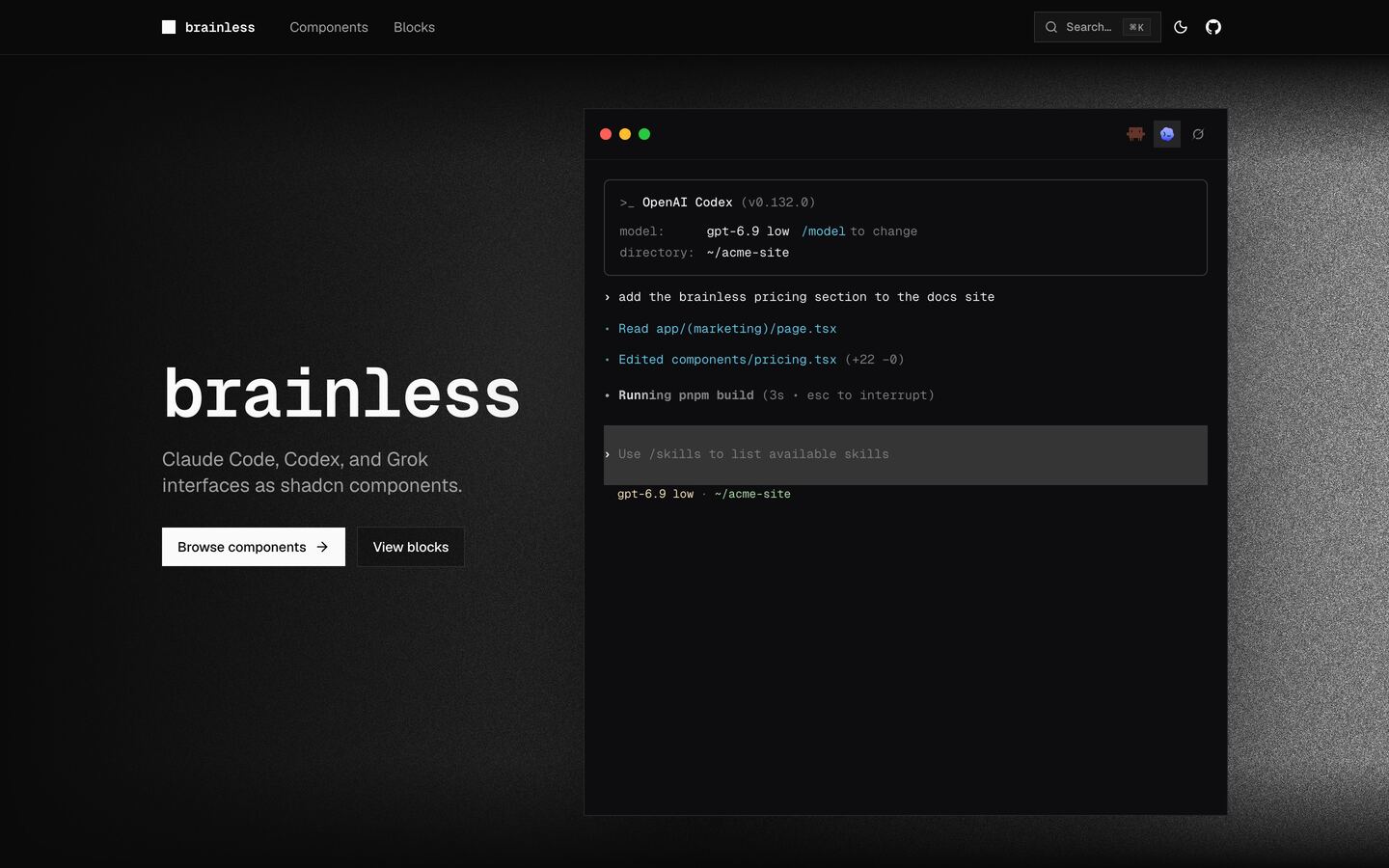Click the brainless wordmark in the navbar
The height and width of the screenshot is (868, 1389).
pos(220,27)
